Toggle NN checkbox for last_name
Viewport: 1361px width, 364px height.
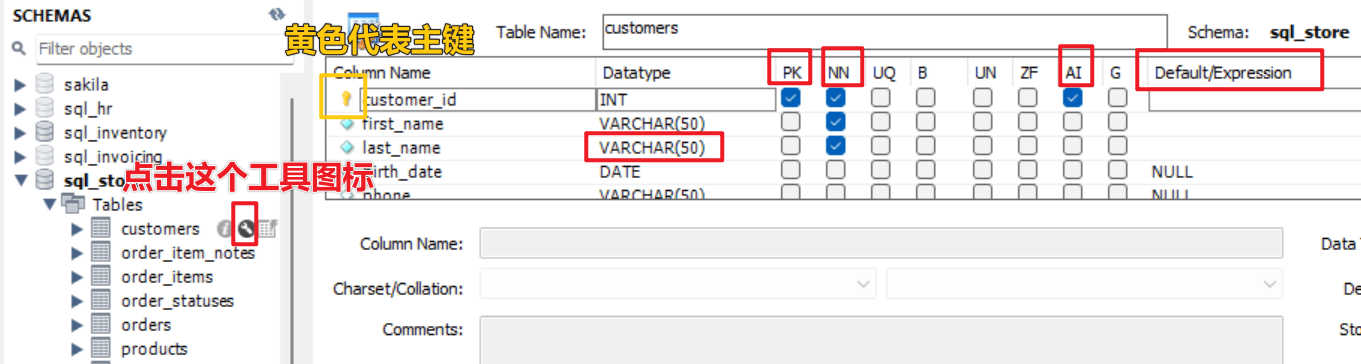836,146
